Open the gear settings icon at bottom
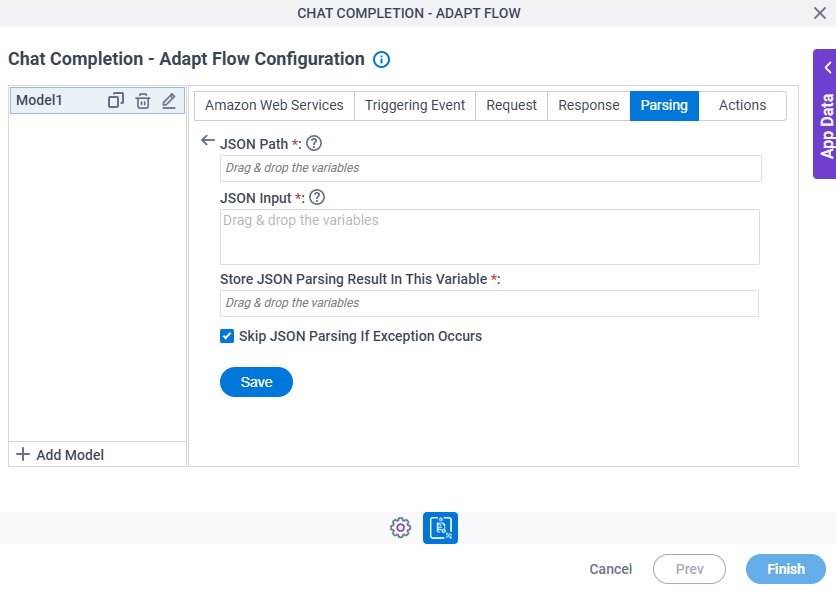This screenshot has height=592, width=836. 400,528
